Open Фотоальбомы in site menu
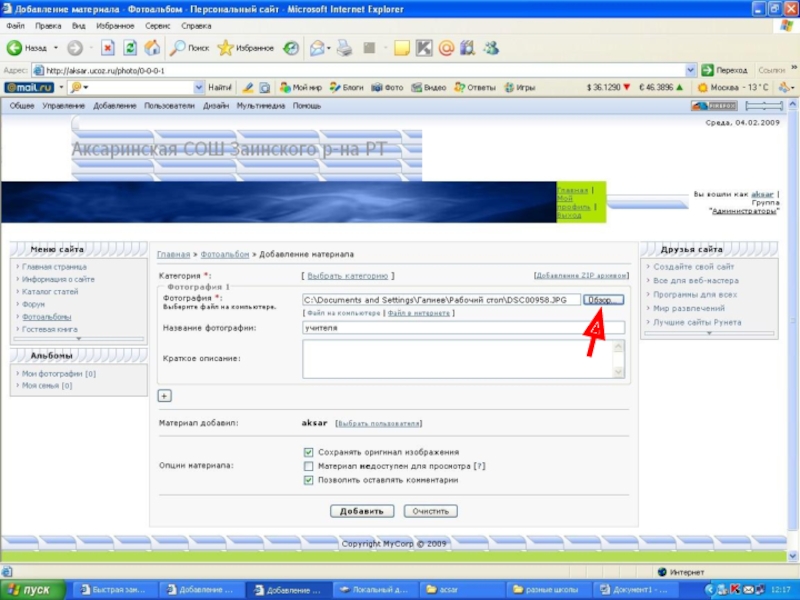800x600 pixels. pos(46,317)
